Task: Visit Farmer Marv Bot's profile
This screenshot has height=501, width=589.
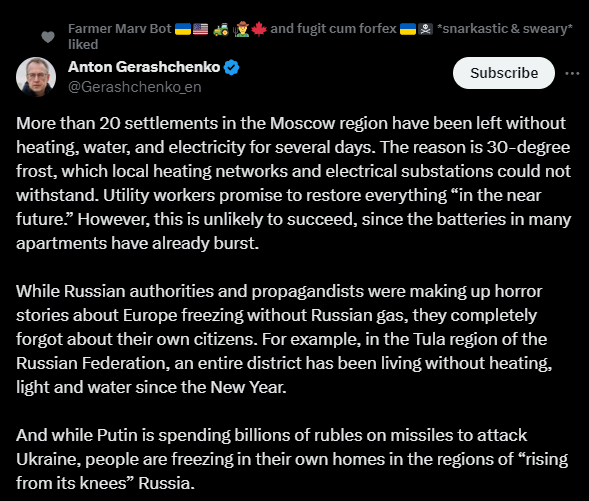Action: tap(120, 29)
